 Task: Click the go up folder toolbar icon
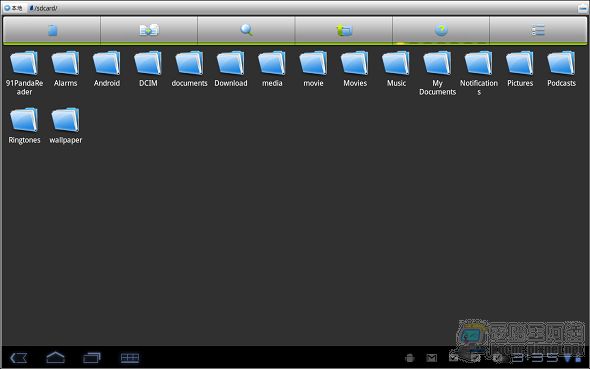coord(344,30)
